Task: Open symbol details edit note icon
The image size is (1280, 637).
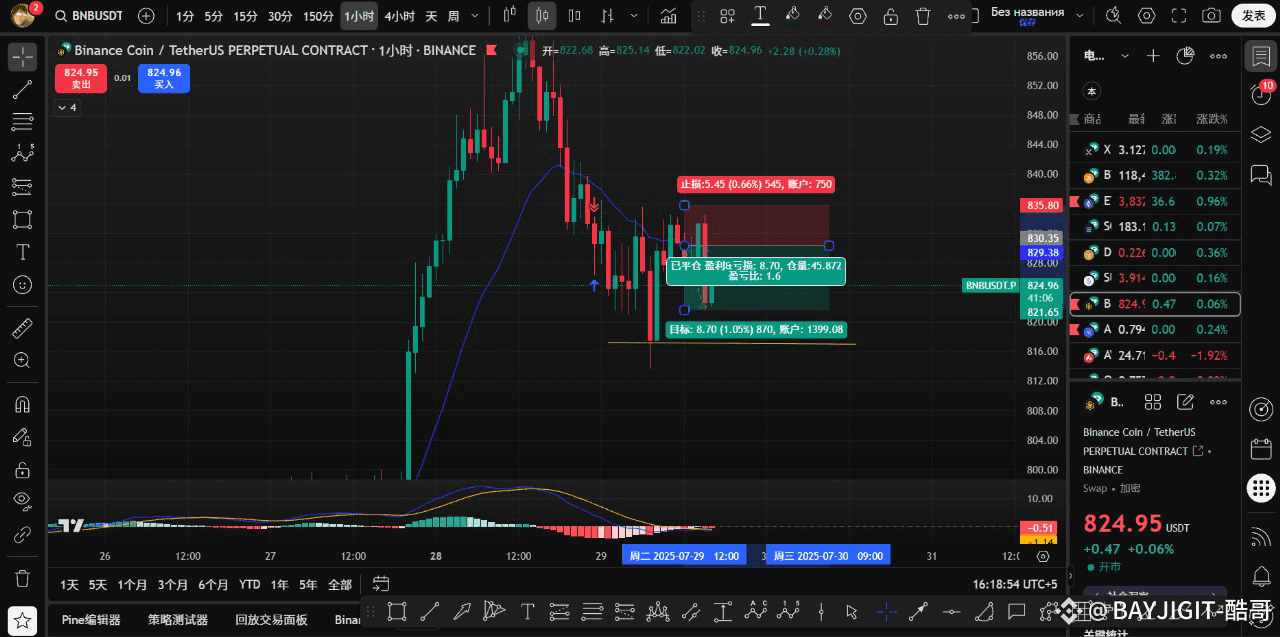Action: (1185, 402)
